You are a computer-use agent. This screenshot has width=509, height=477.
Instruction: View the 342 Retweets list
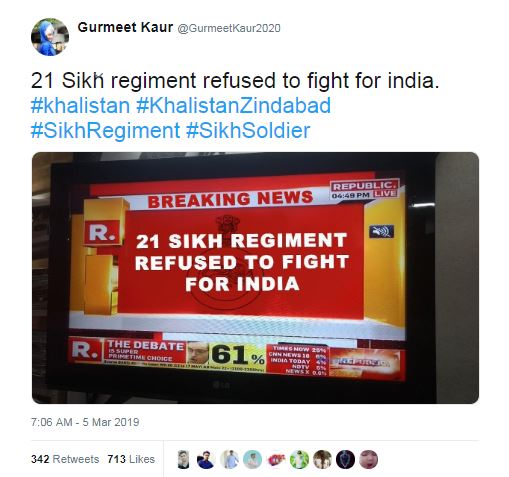click(65, 459)
